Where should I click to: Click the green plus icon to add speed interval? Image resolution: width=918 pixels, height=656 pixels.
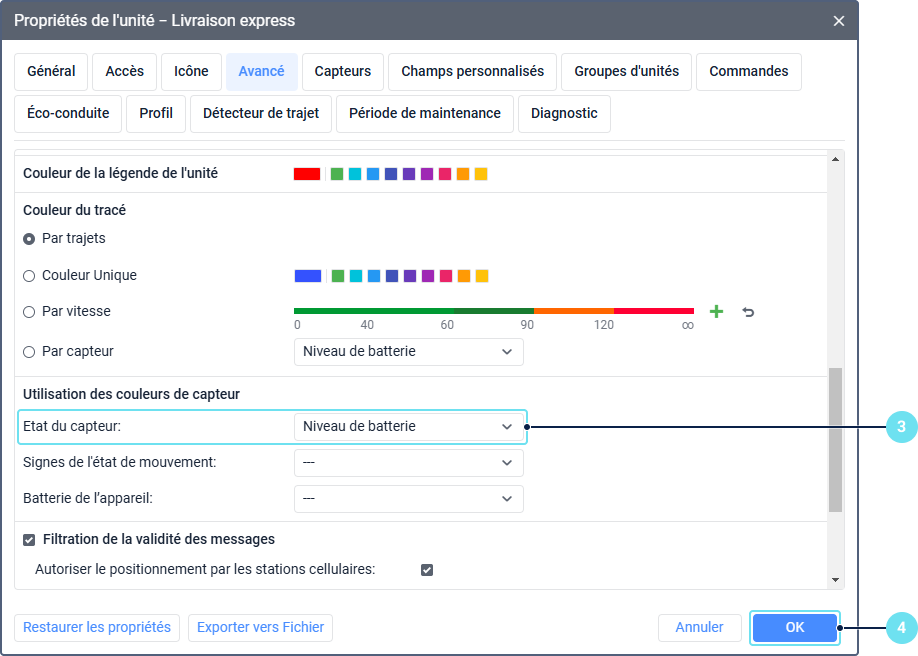pyautogui.click(x=716, y=312)
